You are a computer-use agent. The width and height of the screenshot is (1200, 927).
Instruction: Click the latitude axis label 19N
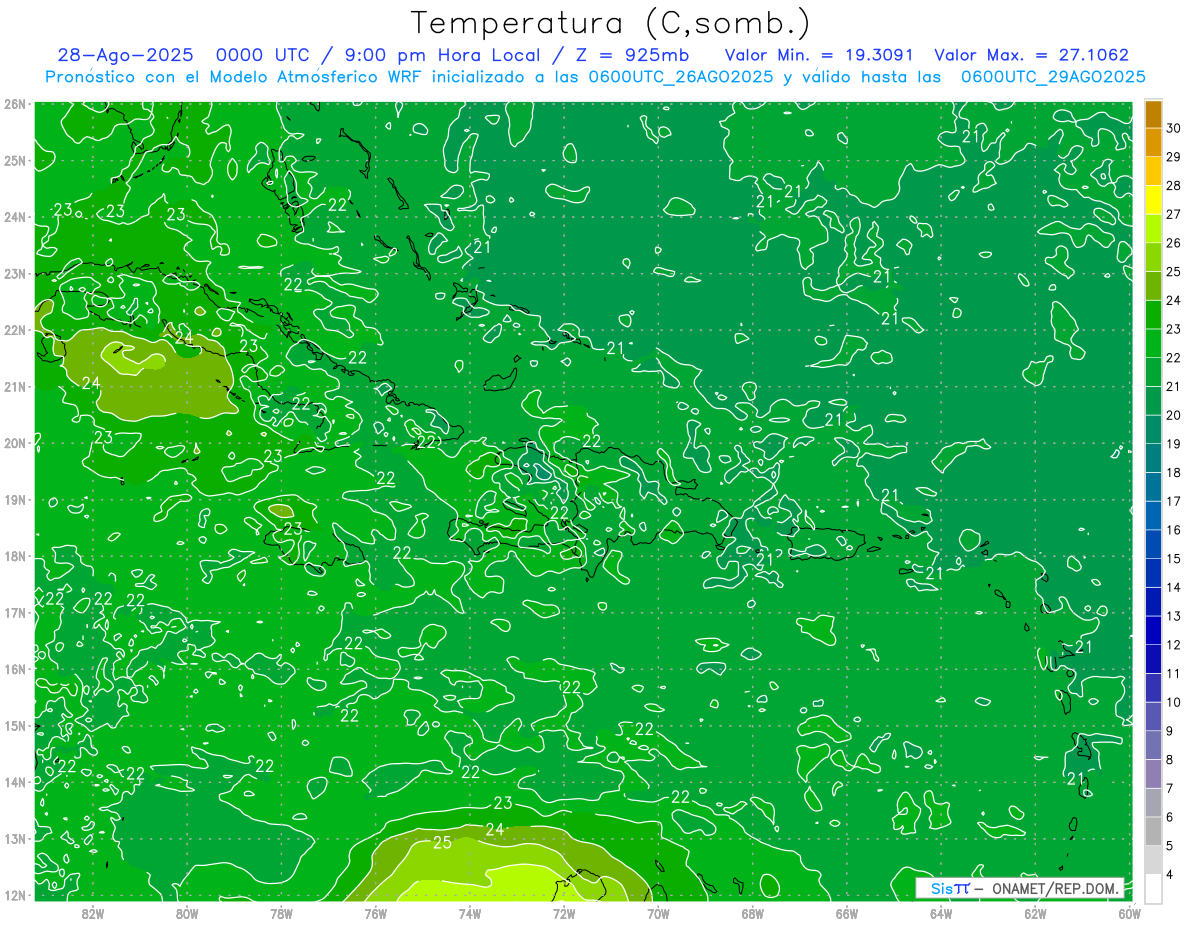(x=15, y=499)
